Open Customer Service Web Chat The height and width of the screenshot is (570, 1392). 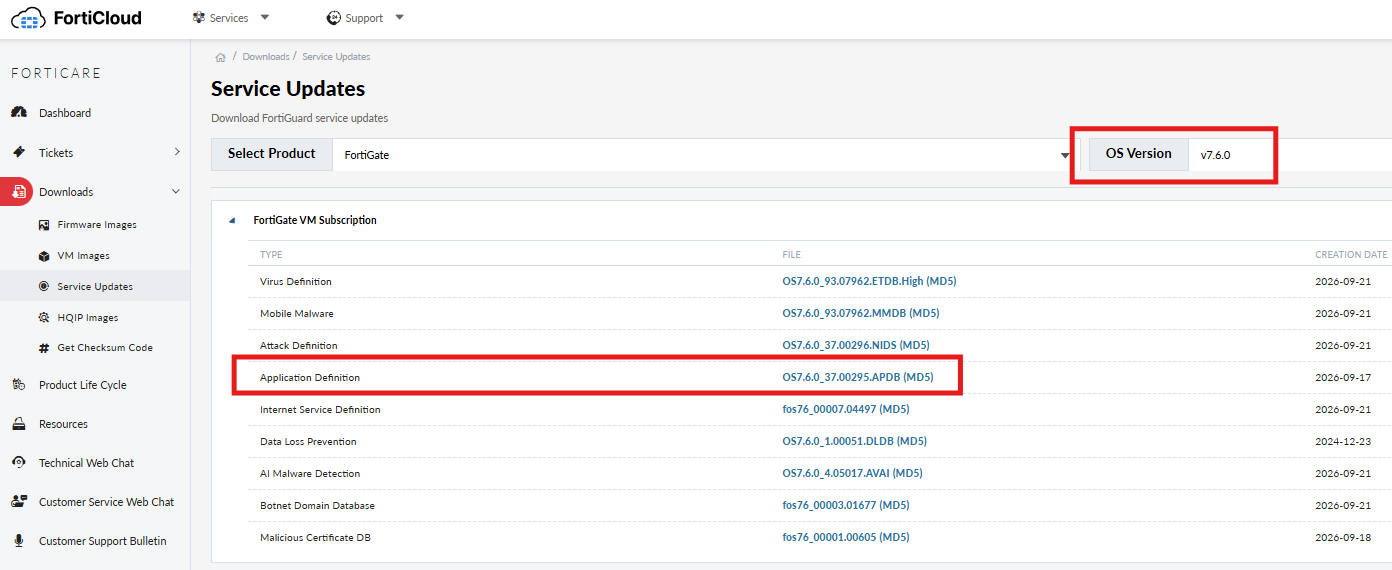(x=107, y=502)
